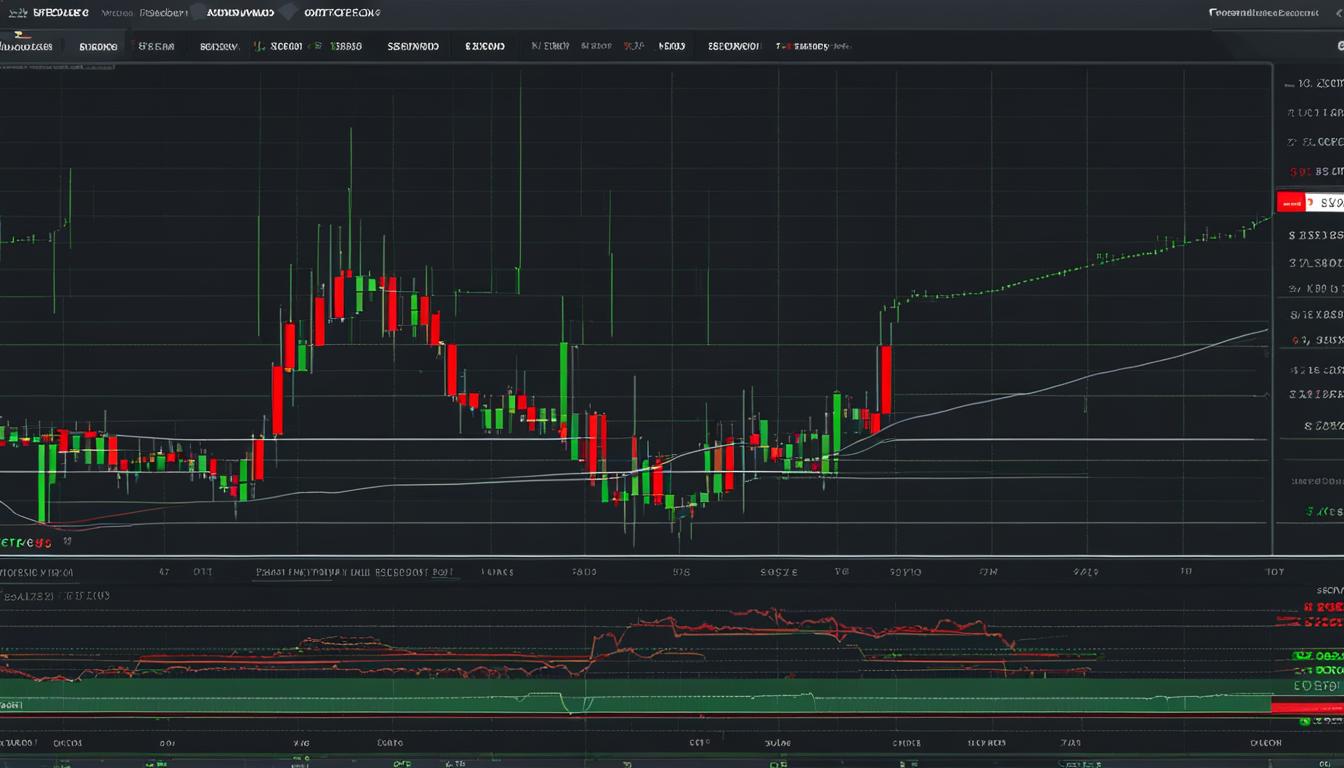Select the tall red candle before the breakout
The image size is (1344, 768).
pyautogui.click(x=885, y=380)
